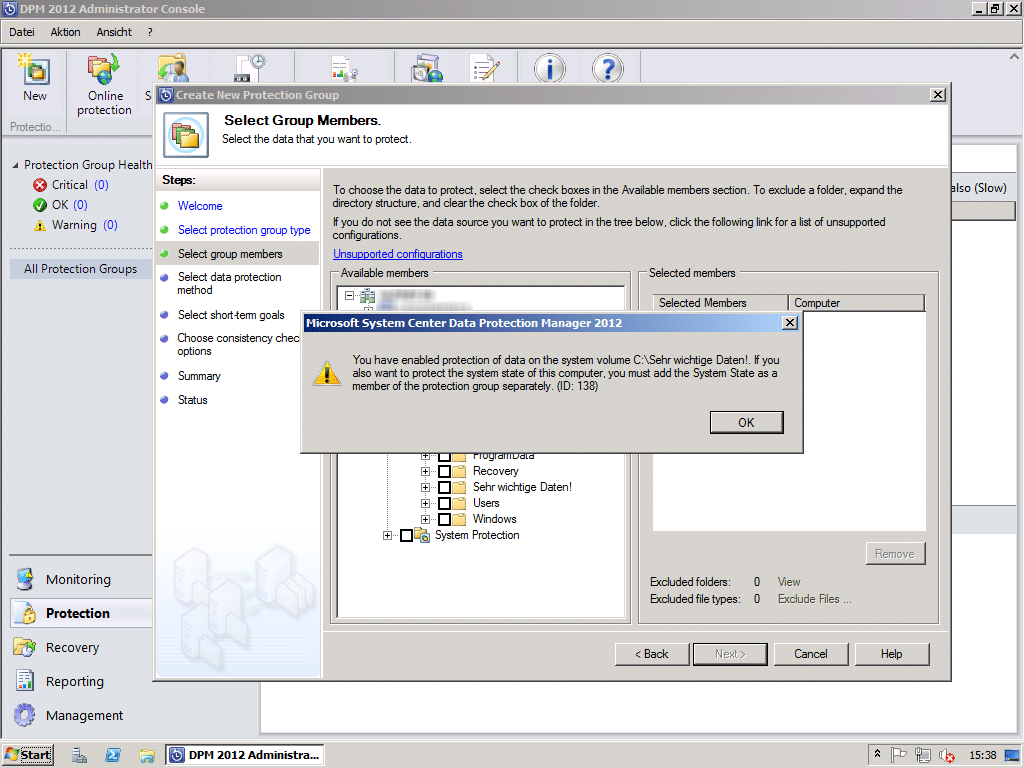Click the server icon in Available members tree
This screenshot has width=1024, height=768.
[x=368, y=296]
